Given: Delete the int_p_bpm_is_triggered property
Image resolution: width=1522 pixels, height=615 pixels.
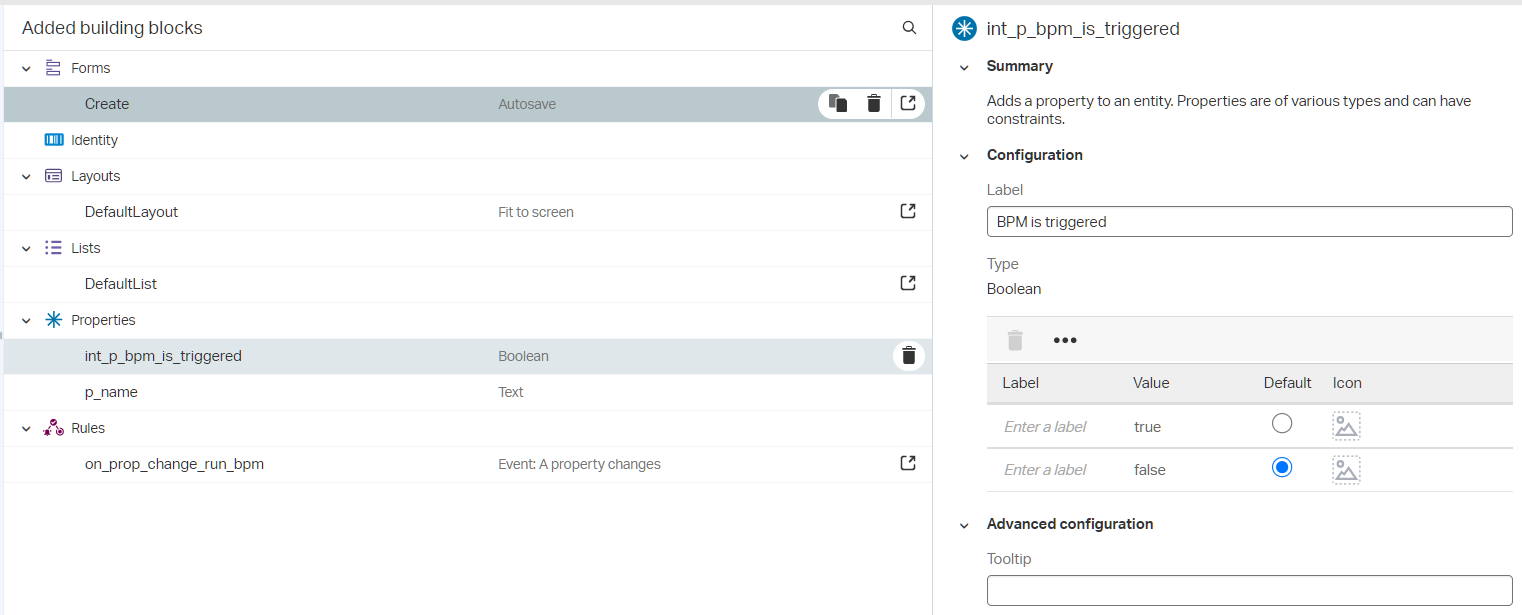Looking at the screenshot, I should [x=909, y=355].
